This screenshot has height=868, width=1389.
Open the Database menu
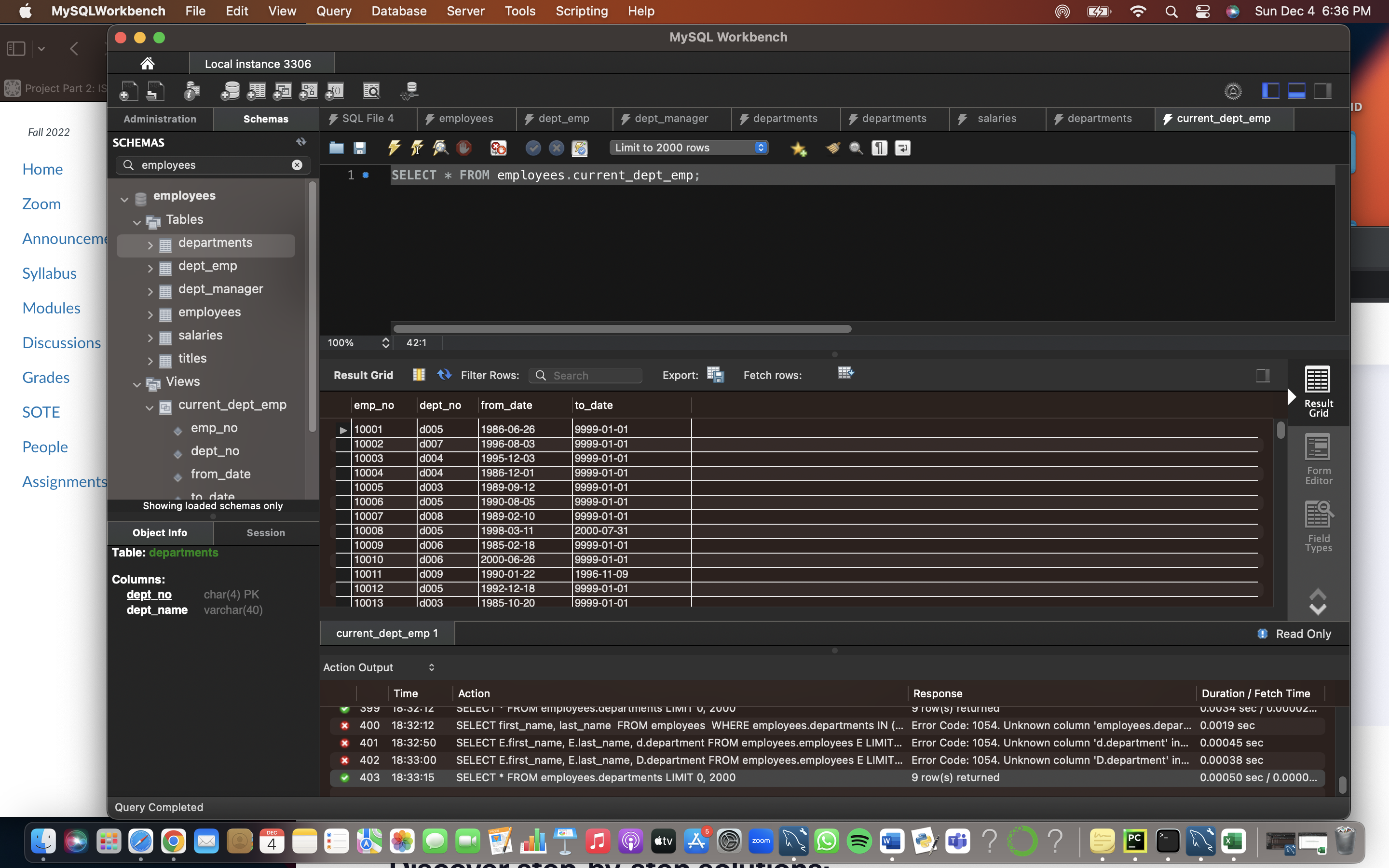point(399,11)
